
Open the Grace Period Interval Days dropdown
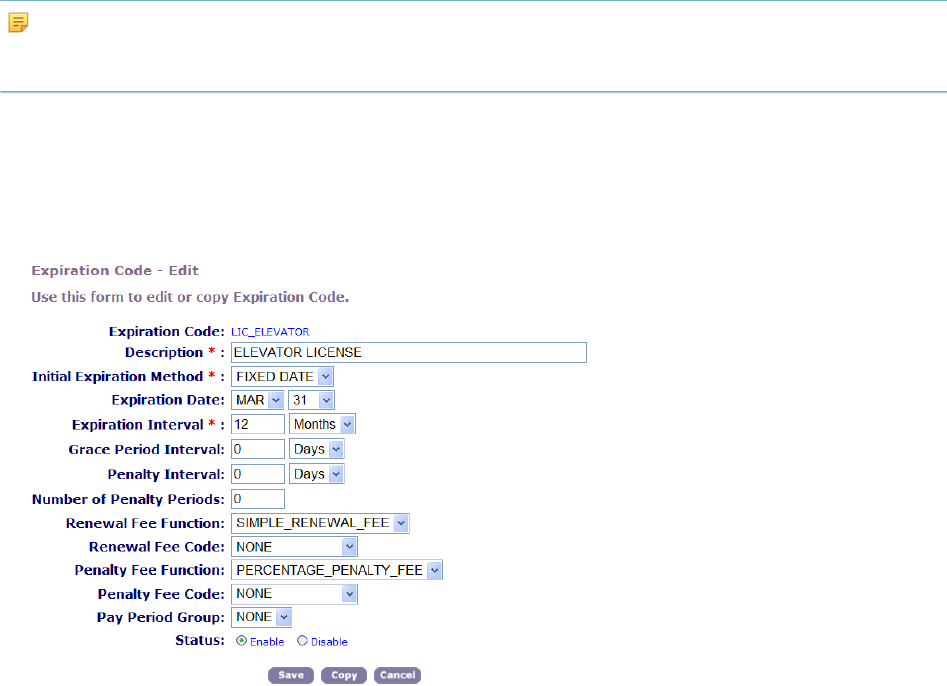coord(316,449)
